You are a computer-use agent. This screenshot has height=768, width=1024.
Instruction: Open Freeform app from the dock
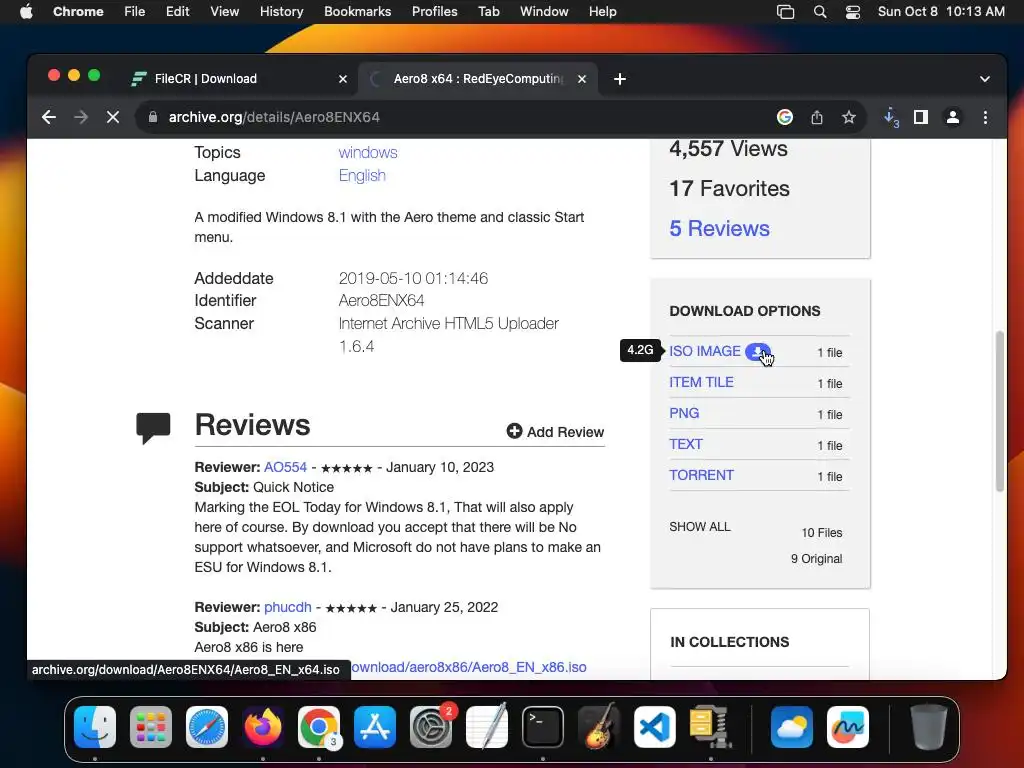[x=848, y=727]
